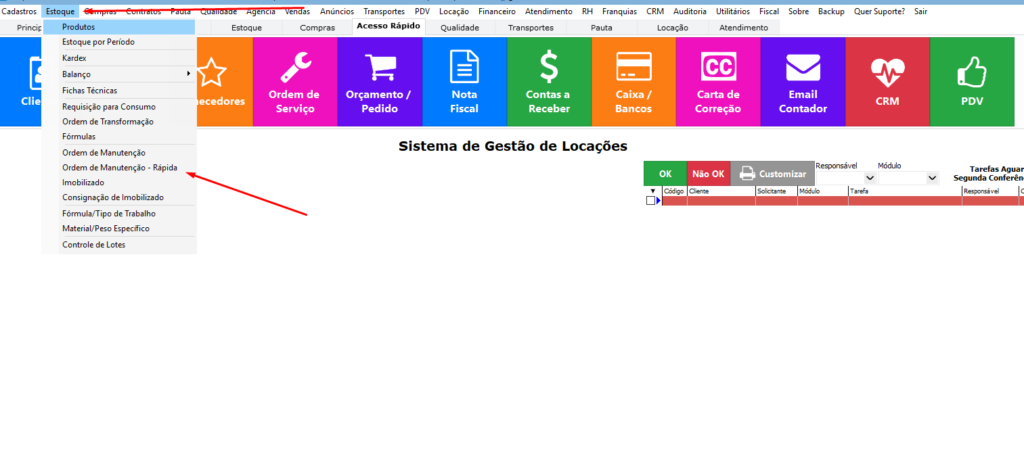Open the Nota Fiscal document tile
Image resolution: width=1024 pixels, height=451 pixels.
[464, 82]
